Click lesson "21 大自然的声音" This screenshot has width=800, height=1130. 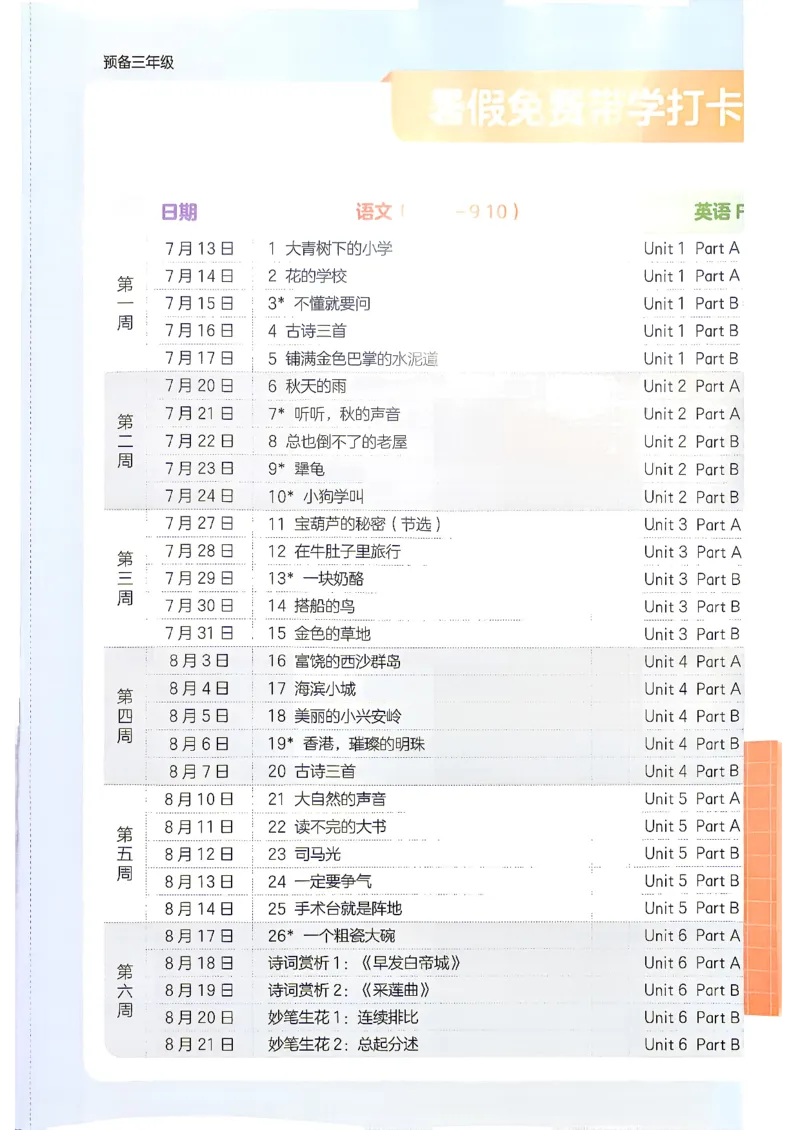click(x=326, y=799)
